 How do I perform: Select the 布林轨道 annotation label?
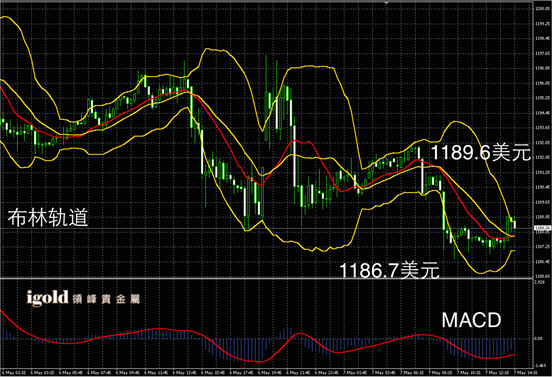tap(48, 217)
